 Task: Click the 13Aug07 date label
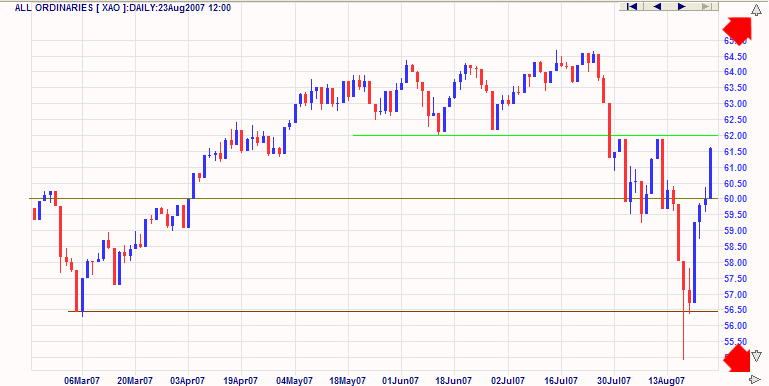coord(667,381)
